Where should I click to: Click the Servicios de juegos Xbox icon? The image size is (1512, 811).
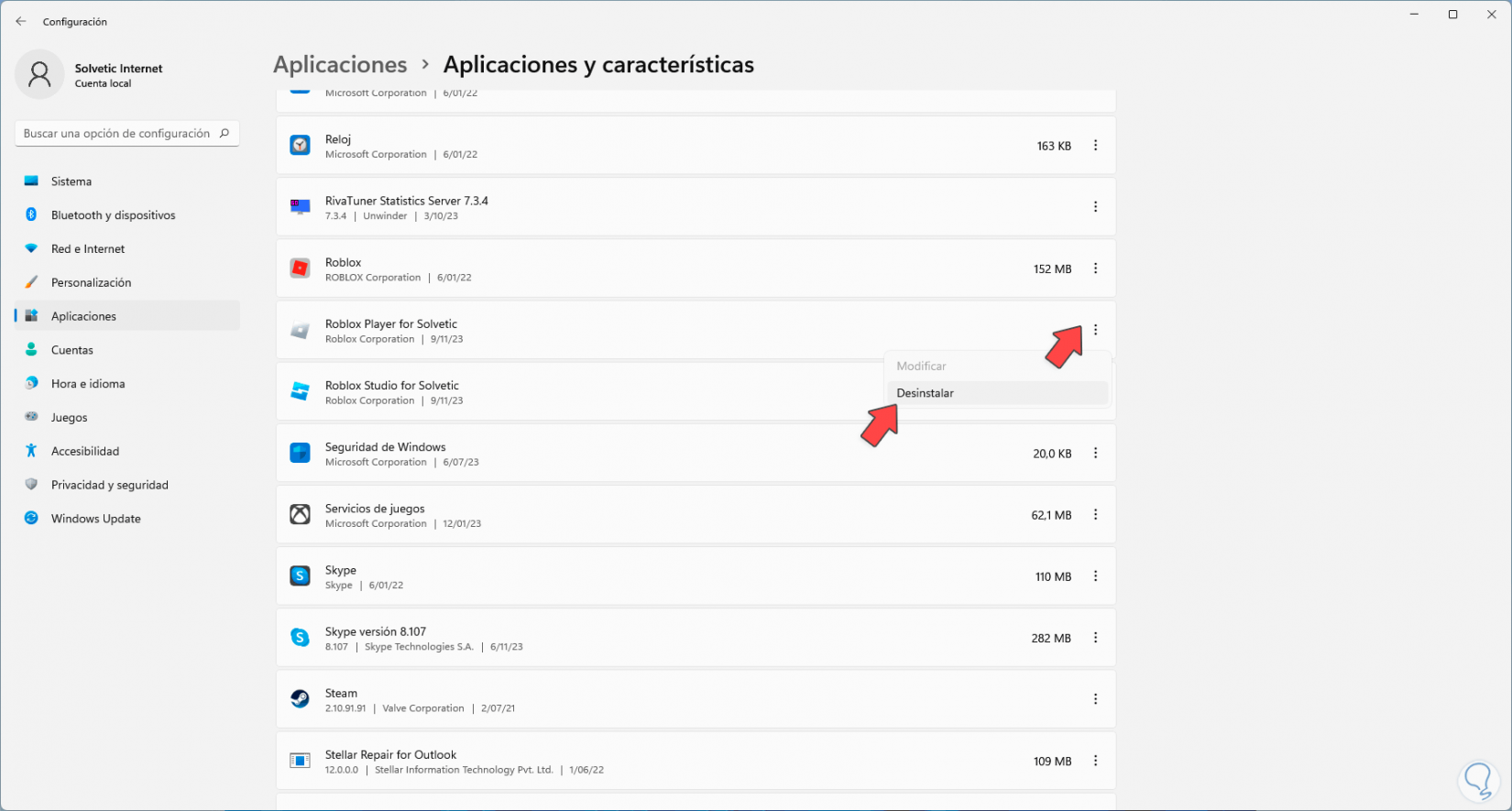300,515
